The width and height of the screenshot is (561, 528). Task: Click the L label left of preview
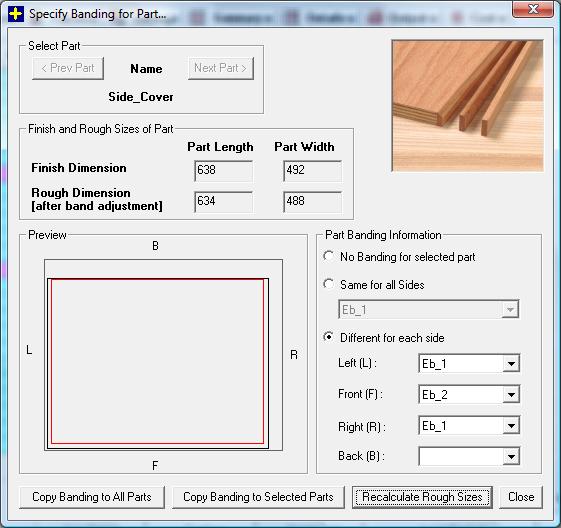(29, 350)
